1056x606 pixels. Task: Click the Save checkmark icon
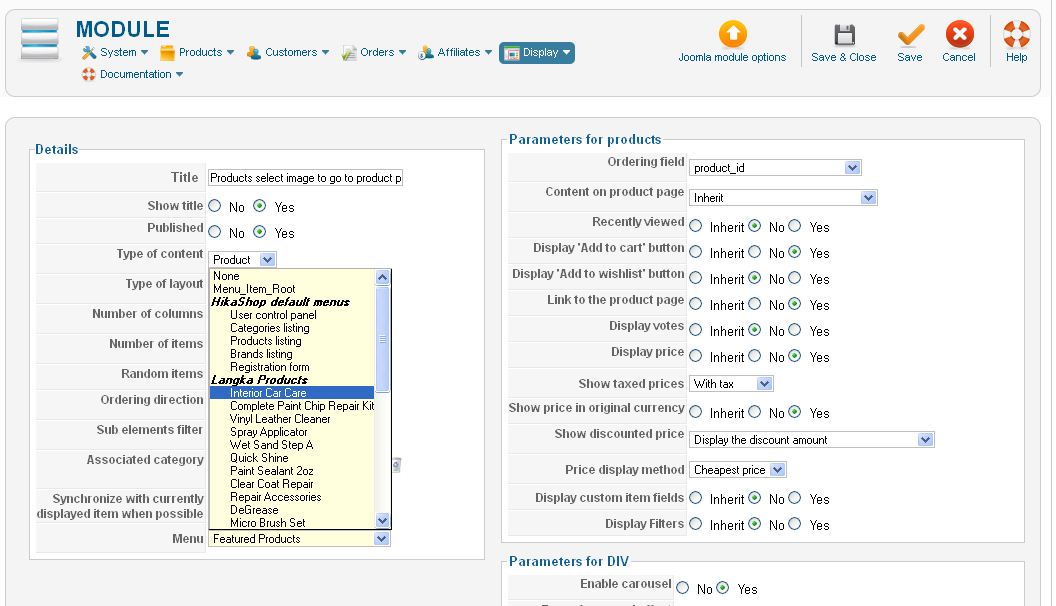(910, 35)
